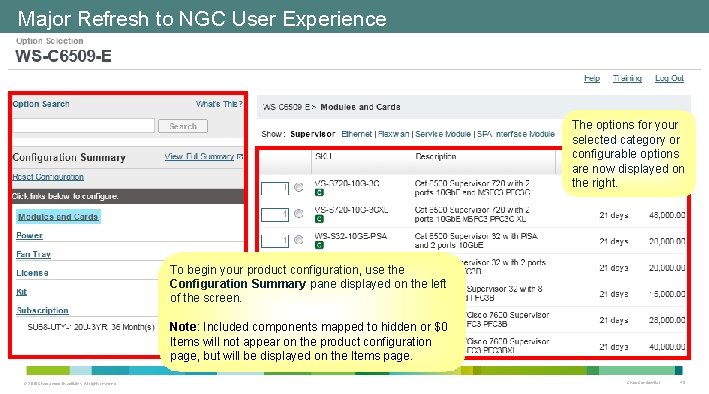Select radio button for VS-S720-10G-3C
The width and height of the screenshot is (709, 394).
(x=298, y=187)
